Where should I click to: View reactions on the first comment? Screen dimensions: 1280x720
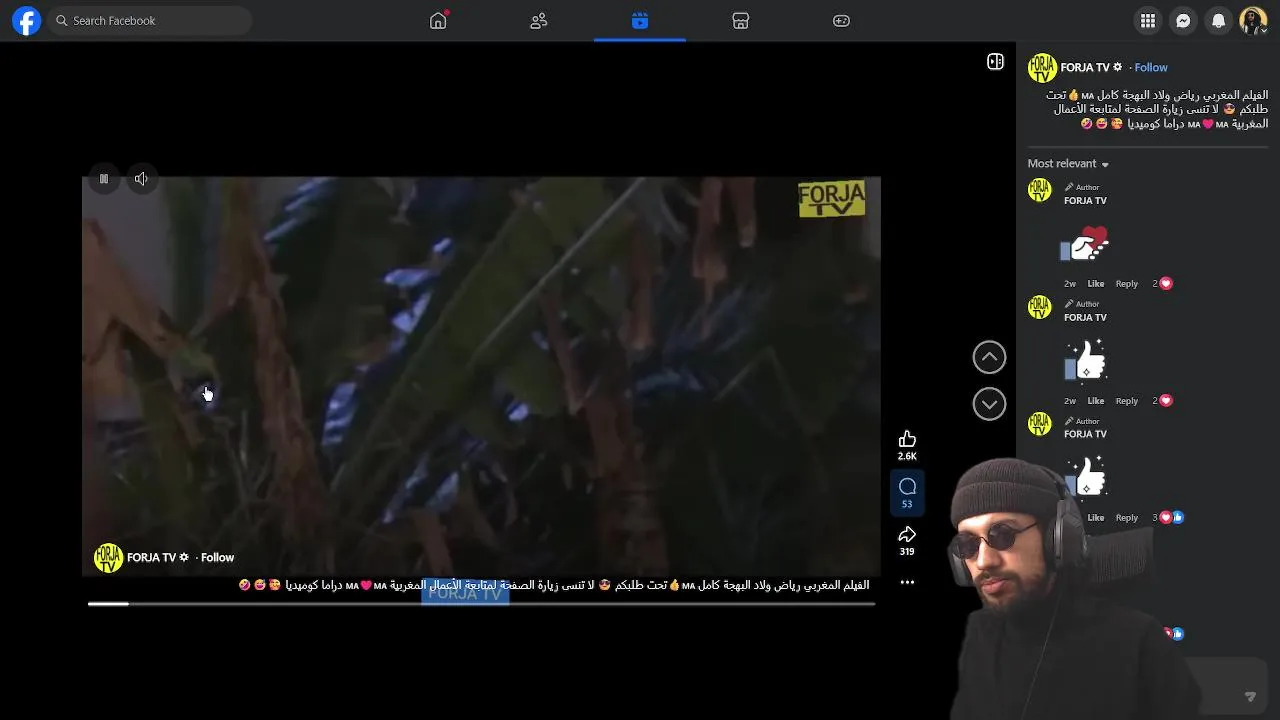tap(1162, 284)
